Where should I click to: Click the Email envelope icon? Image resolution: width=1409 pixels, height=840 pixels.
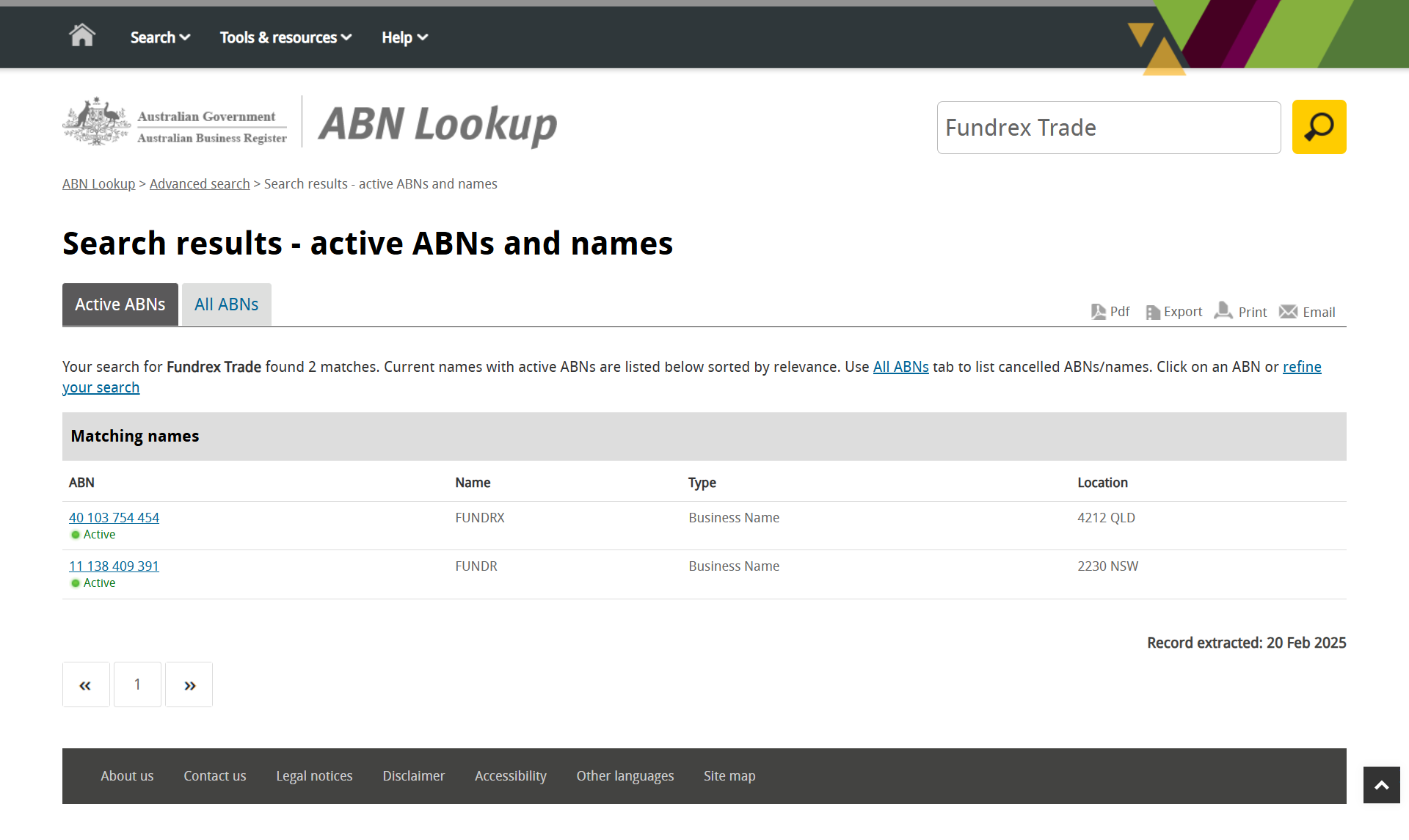point(1288,312)
